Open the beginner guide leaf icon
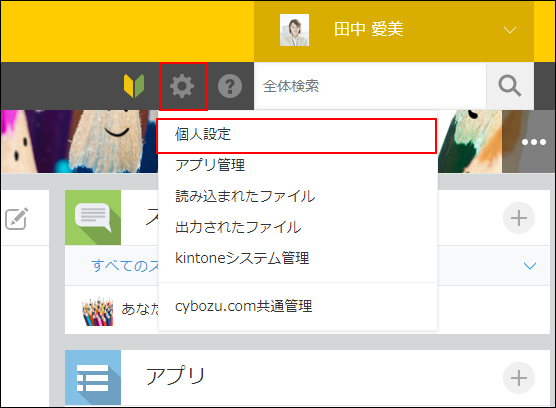The width and height of the screenshot is (556, 408). tap(134, 86)
